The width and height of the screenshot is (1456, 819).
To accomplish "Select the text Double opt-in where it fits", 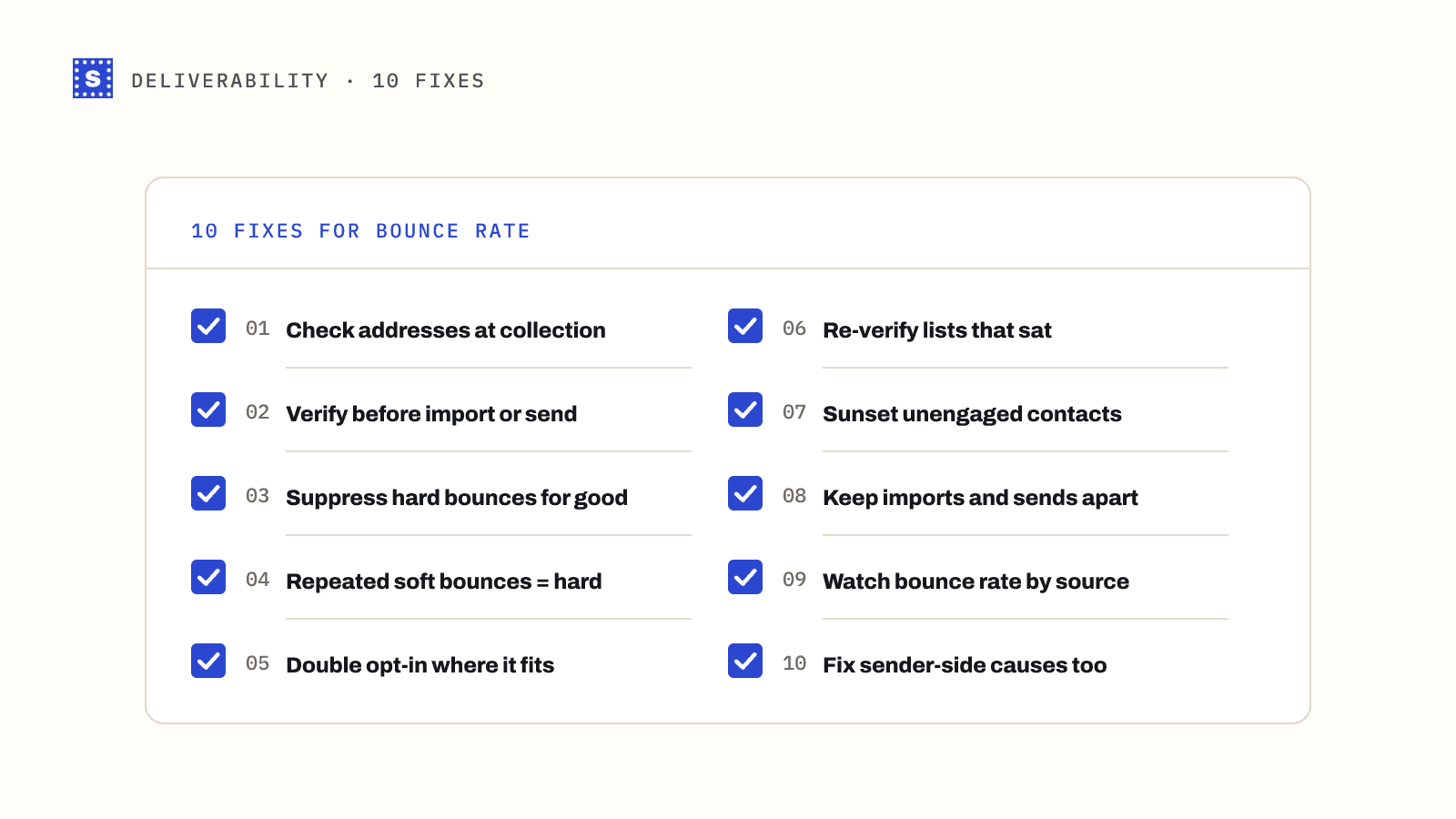I will 420,665.
